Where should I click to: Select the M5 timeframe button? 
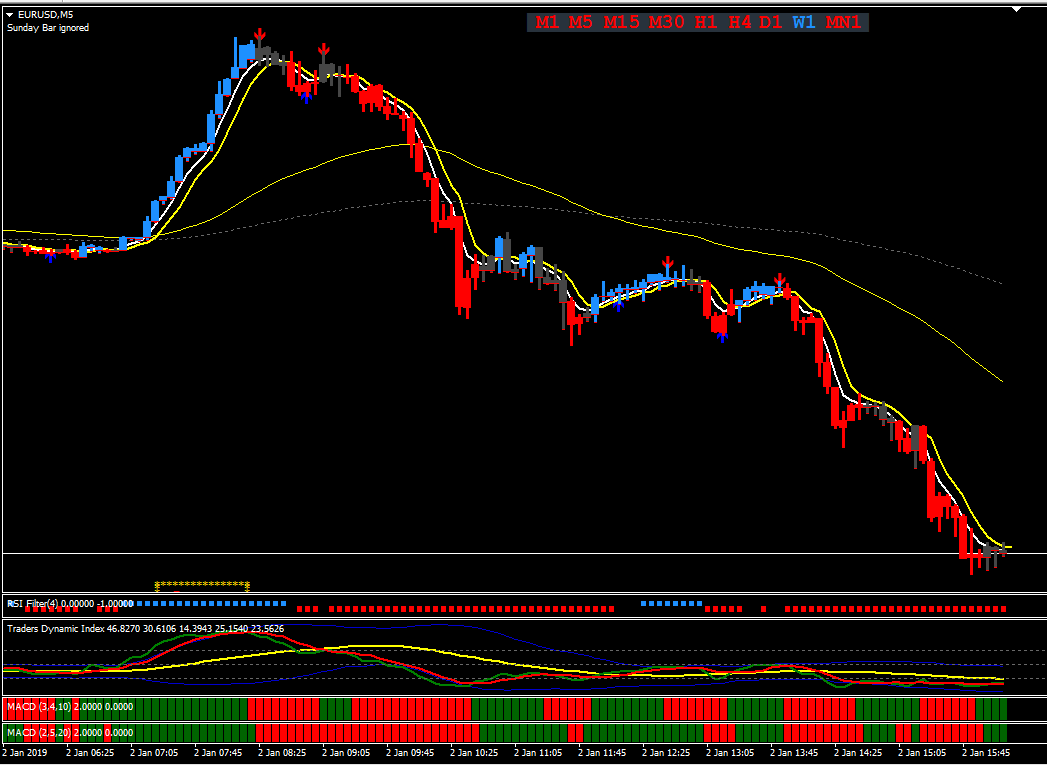click(x=582, y=23)
